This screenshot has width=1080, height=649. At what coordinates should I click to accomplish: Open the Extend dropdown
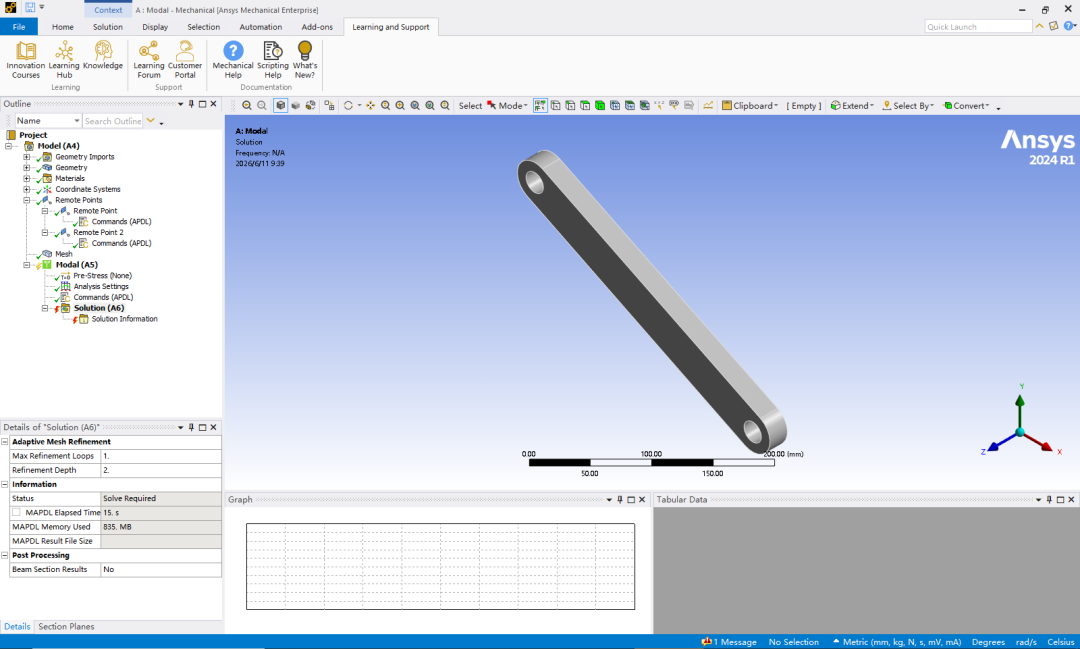point(852,105)
